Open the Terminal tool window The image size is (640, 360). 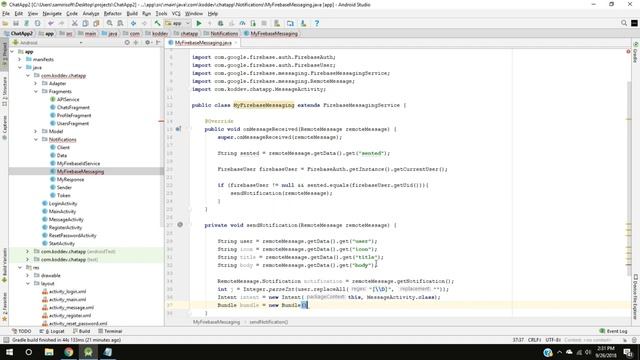click(x=110, y=331)
